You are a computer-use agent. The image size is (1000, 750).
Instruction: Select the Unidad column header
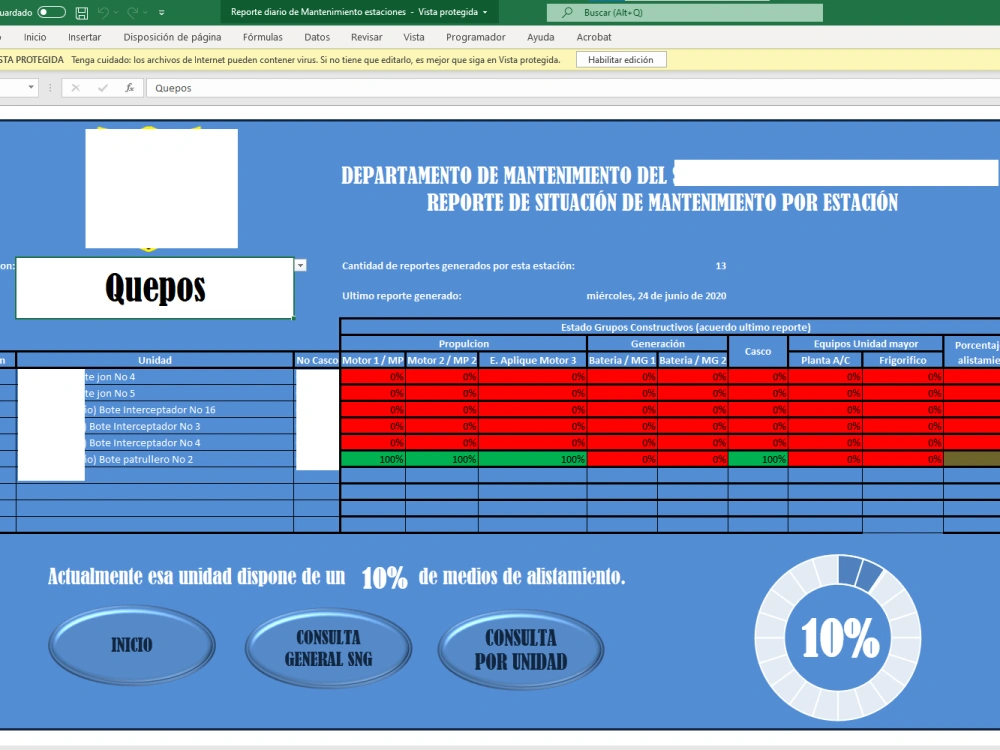tap(155, 360)
